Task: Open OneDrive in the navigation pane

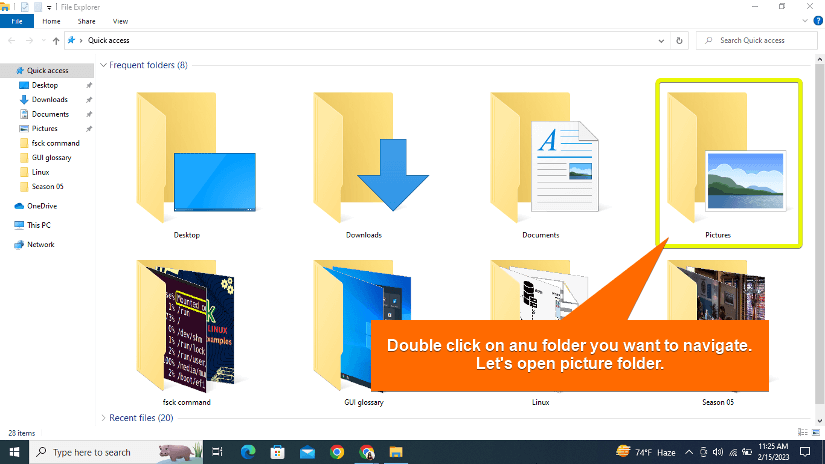Action: click(x=42, y=206)
